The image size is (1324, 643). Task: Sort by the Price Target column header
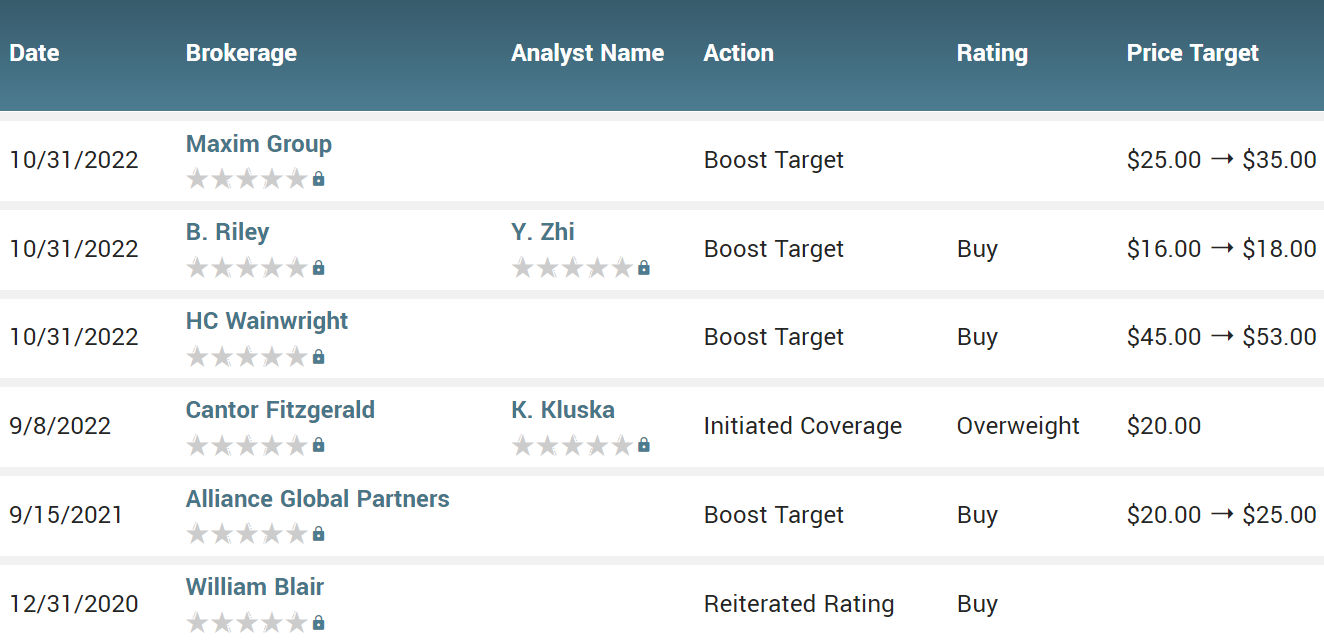(x=1192, y=53)
